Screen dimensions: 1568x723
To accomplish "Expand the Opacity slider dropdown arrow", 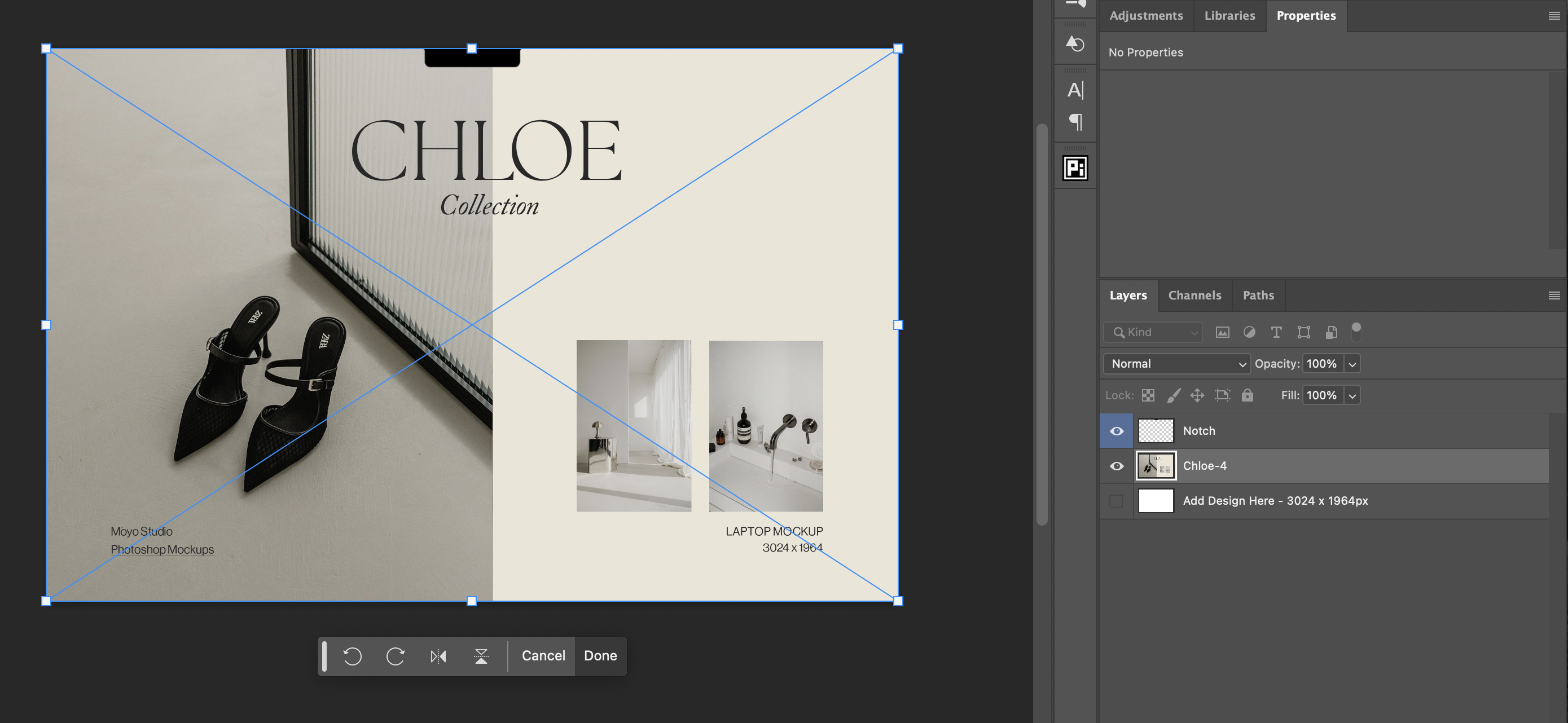I will 1352,364.
